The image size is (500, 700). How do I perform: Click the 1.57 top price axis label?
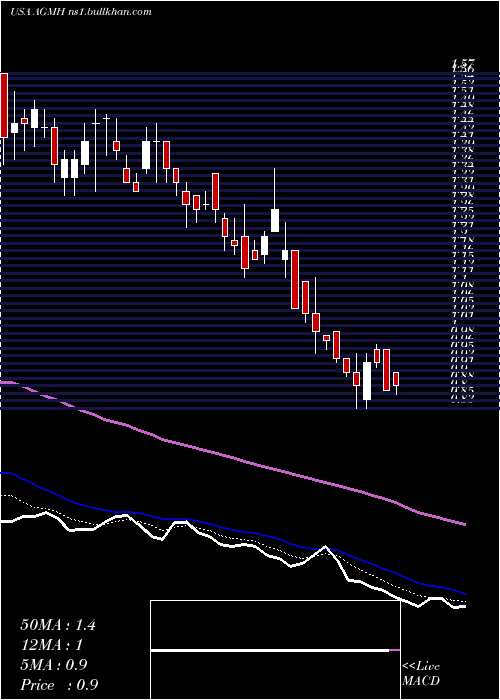[x=463, y=62]
